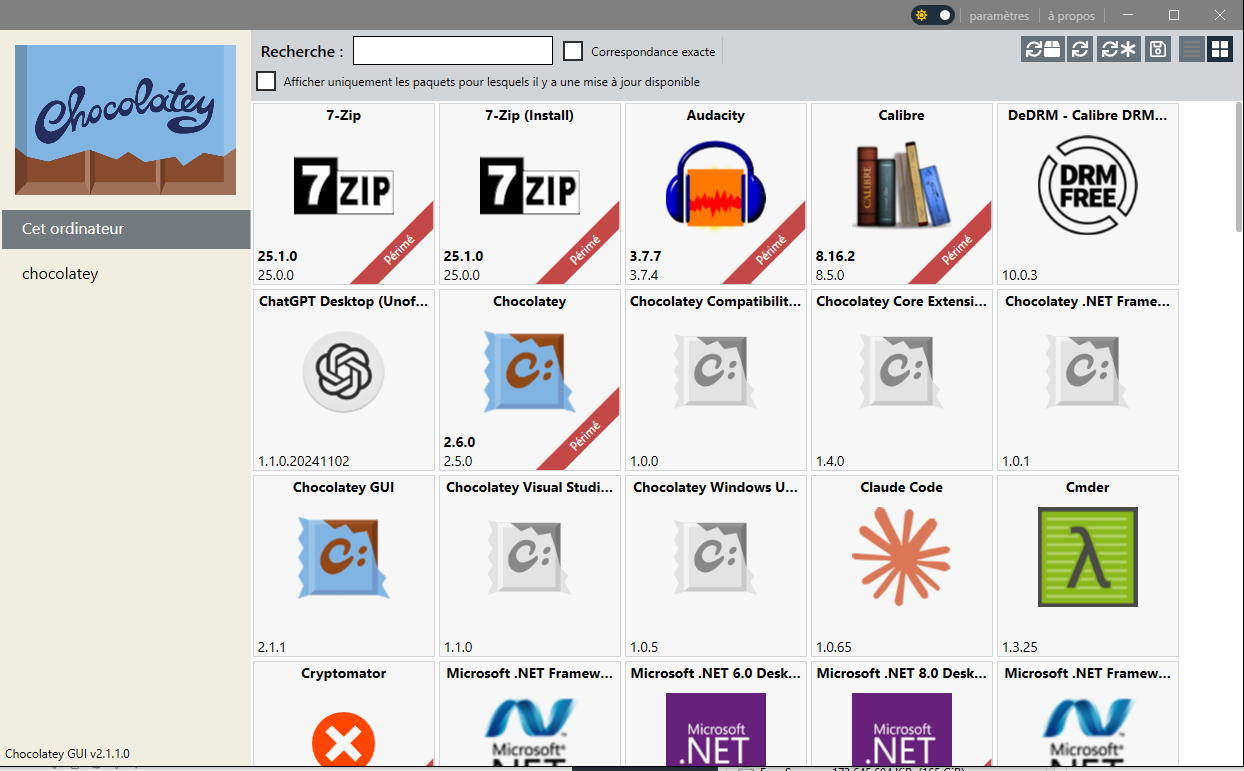Open the Claude Code package icon
The height and width of the screenshot is (771, 1244).
tap(901, 557)
